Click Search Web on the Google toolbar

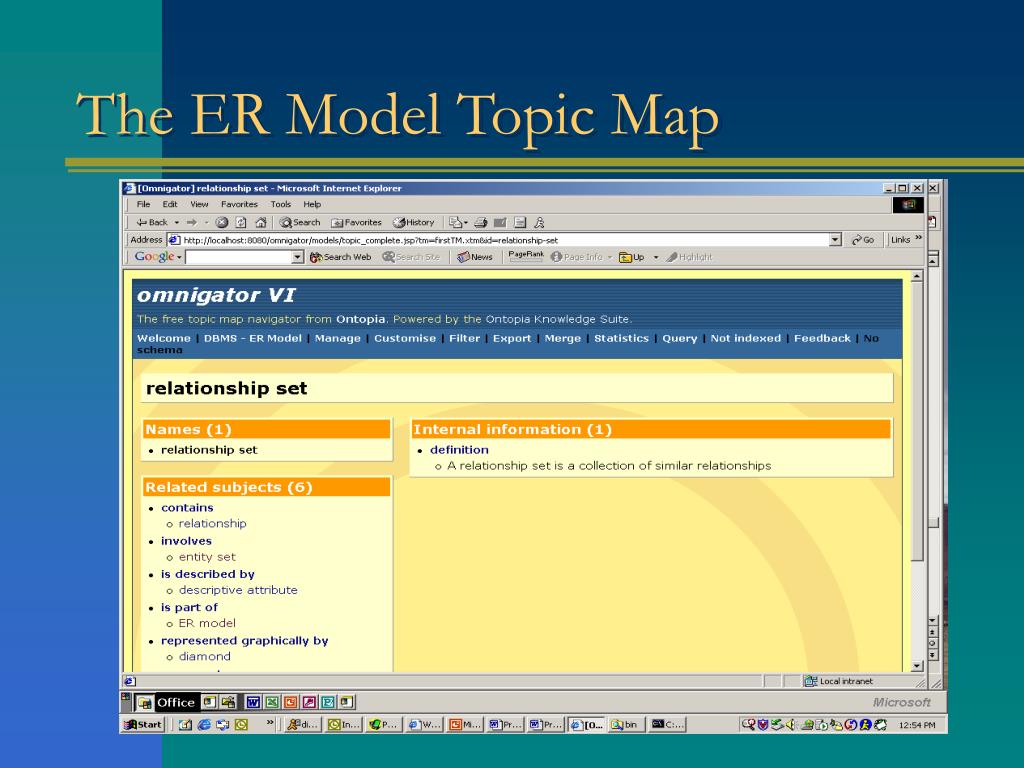[x=340, y=257]
